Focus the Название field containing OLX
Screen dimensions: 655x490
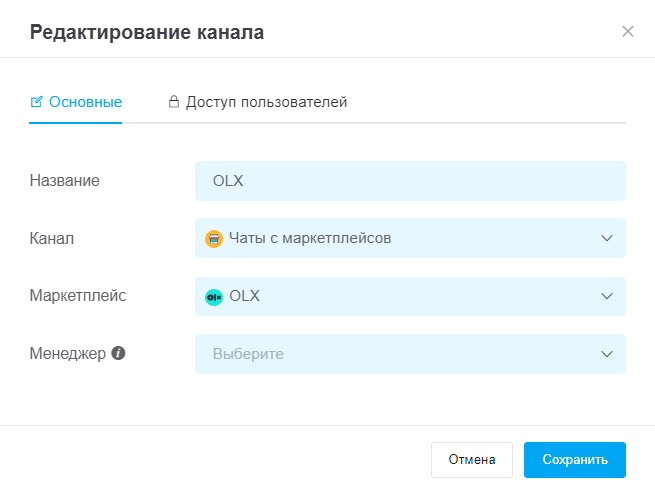(x=410, y=181)
